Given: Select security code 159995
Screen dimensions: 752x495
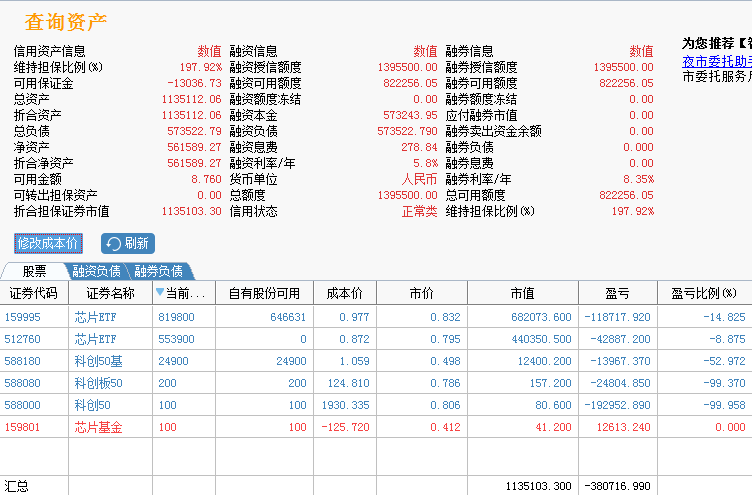Looking at the screenshot, I should pyautogui.click(x=23, y=317).
